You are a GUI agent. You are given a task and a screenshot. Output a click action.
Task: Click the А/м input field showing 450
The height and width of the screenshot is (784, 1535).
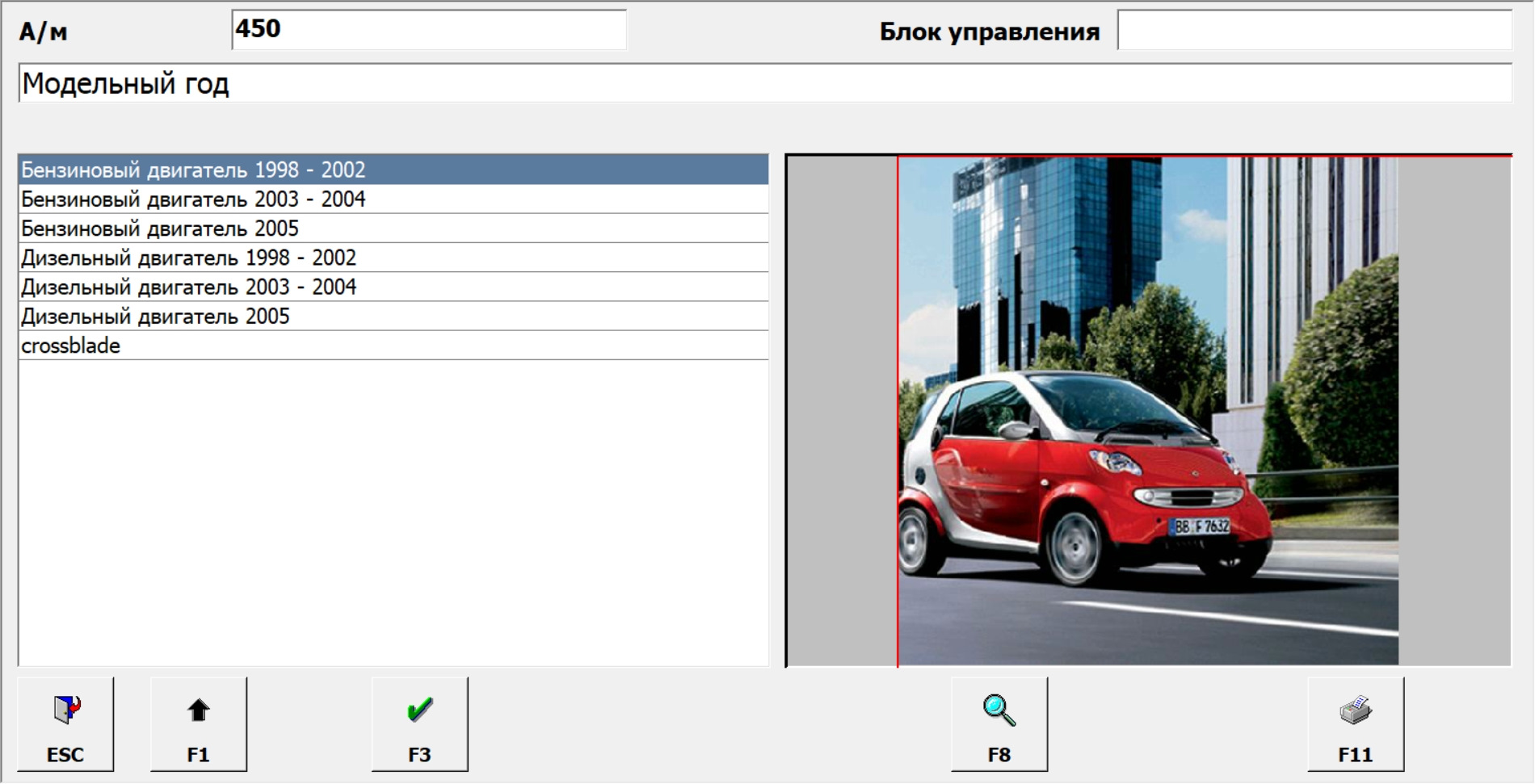click(429, 30)
